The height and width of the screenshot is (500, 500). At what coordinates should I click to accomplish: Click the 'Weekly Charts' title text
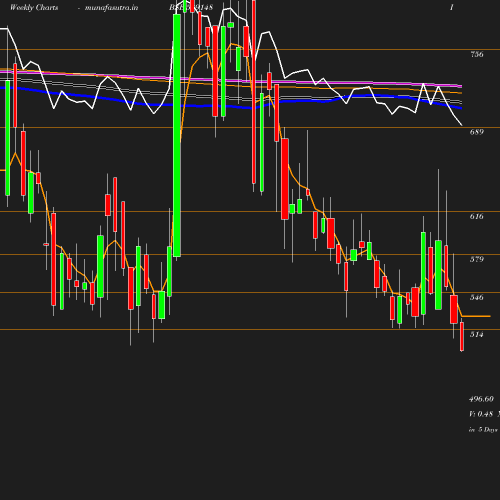coord(34,8)
